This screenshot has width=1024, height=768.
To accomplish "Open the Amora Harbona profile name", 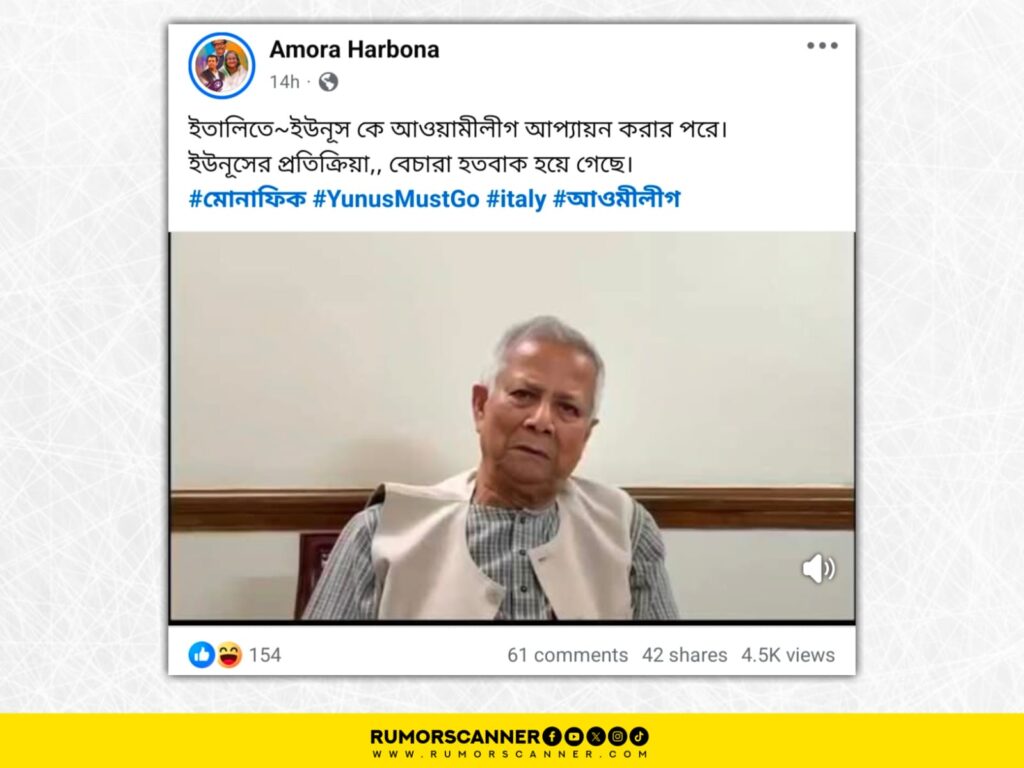I will point(354,50).
